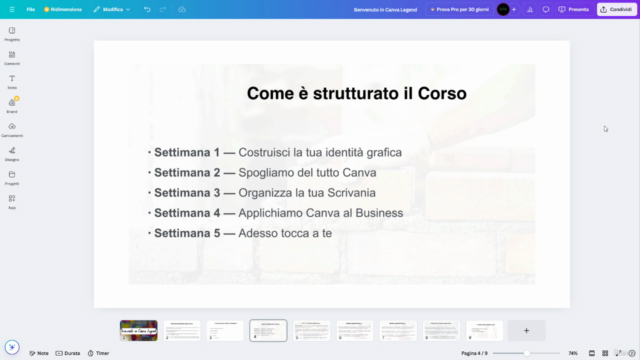Open the File menu
This screenshot has width=640, height=360.
pos(31,9)
